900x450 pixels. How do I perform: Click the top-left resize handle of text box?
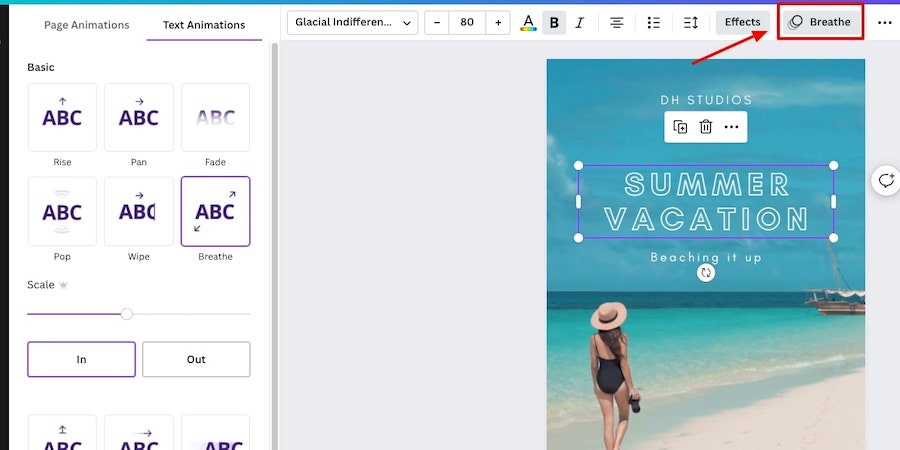click(579, 165)
